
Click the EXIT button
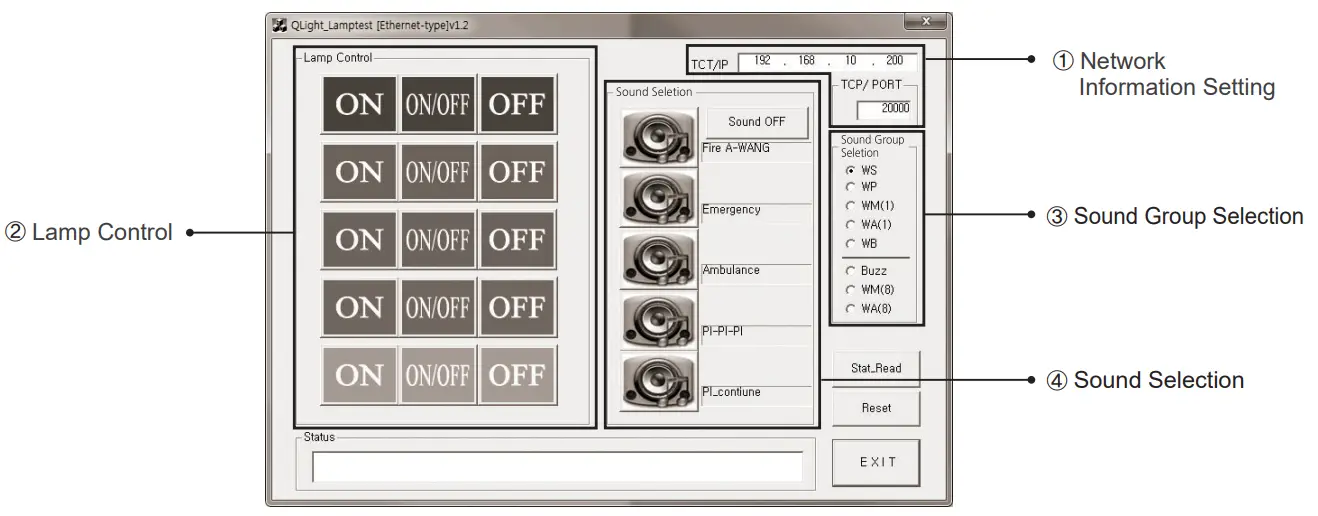pyautogui.click(x=876, y=462)
